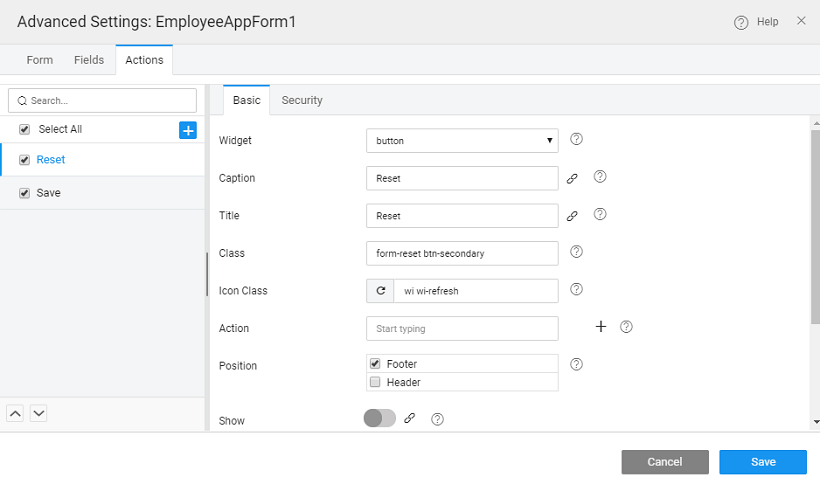This screenshot has width=820, height=491.
Task: Toggle the Show switch
Action: (x=380, y=419)
